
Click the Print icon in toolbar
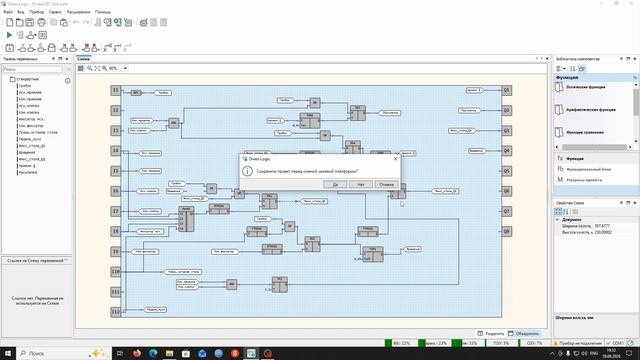point(41,22)
